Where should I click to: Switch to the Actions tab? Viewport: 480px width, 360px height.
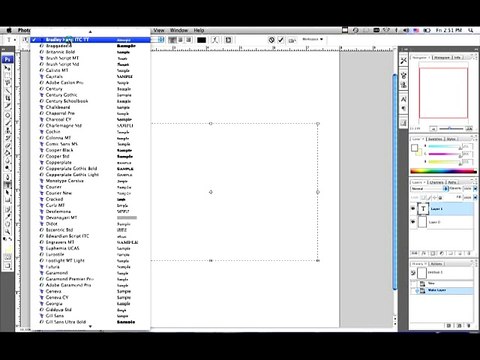(x=436, y=264)
